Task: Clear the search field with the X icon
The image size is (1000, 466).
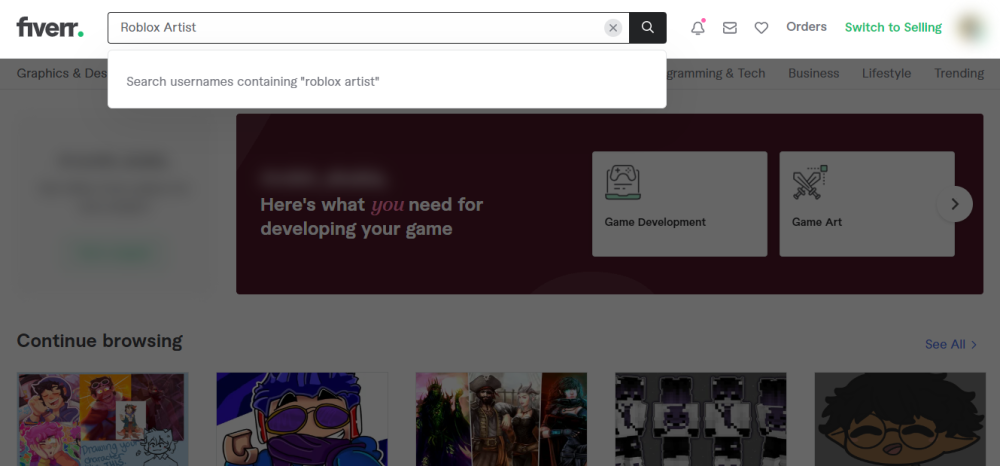Action: point(613,28)
